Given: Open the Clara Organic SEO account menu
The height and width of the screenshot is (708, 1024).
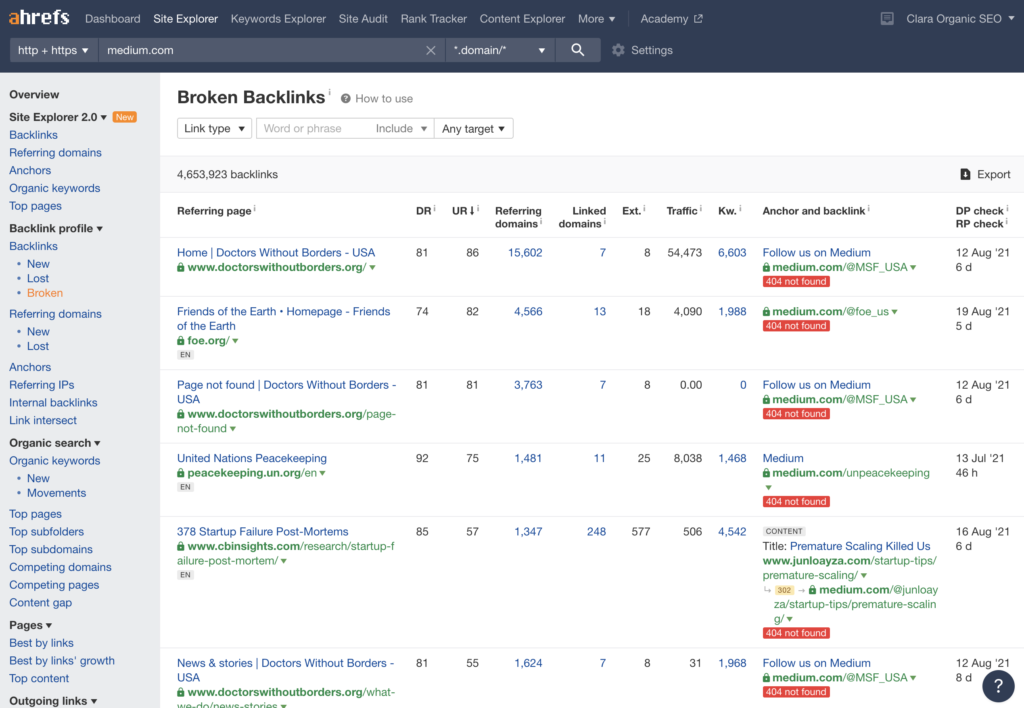Looking at the screenshot, I should [x=960, y=19].
